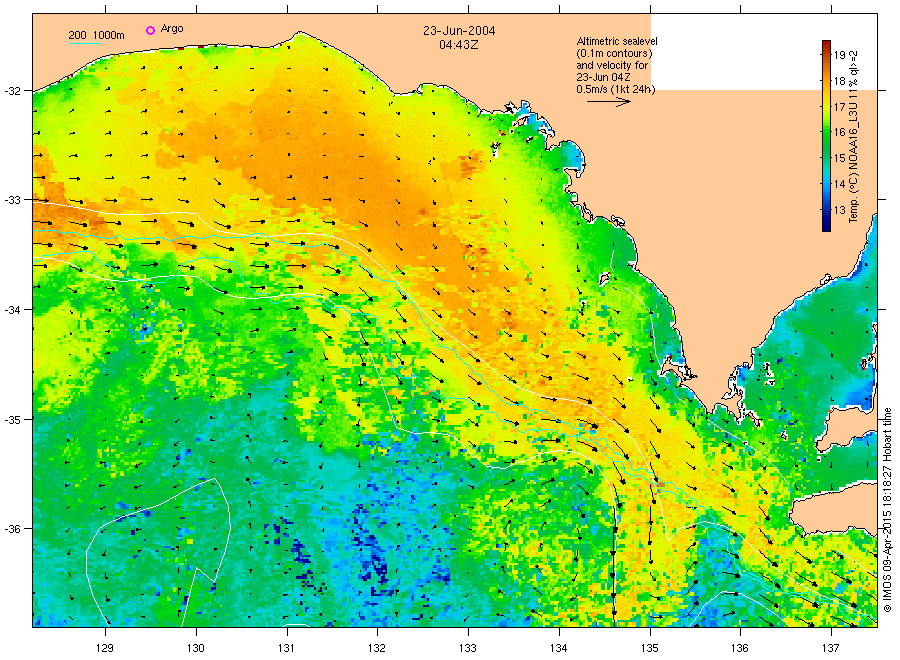Click the '04:43Z' time label
The width and height of the screenshot is (900, 660).
[459, 44]
